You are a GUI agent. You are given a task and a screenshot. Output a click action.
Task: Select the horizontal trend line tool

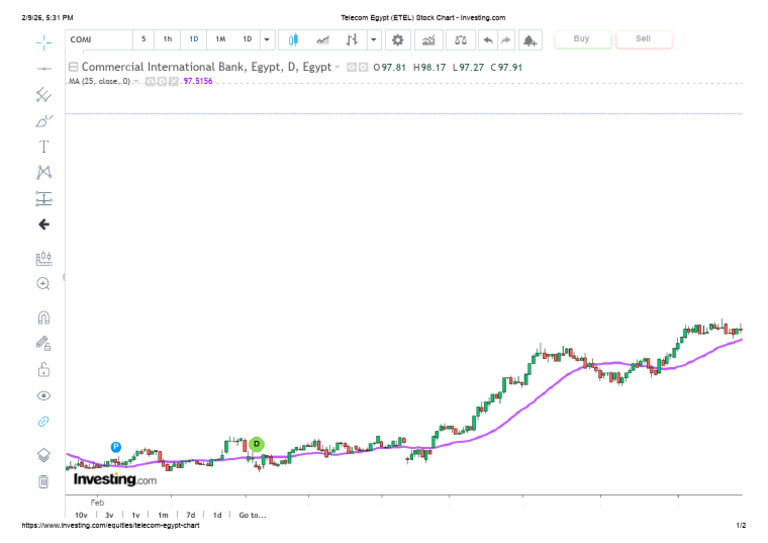[44, 69]
